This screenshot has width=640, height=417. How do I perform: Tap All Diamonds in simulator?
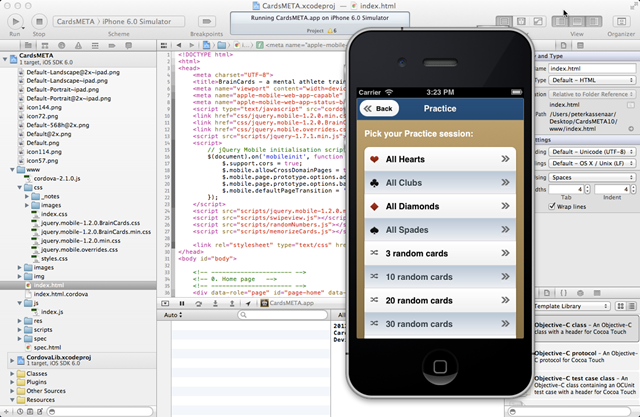(x=440, y=206)
